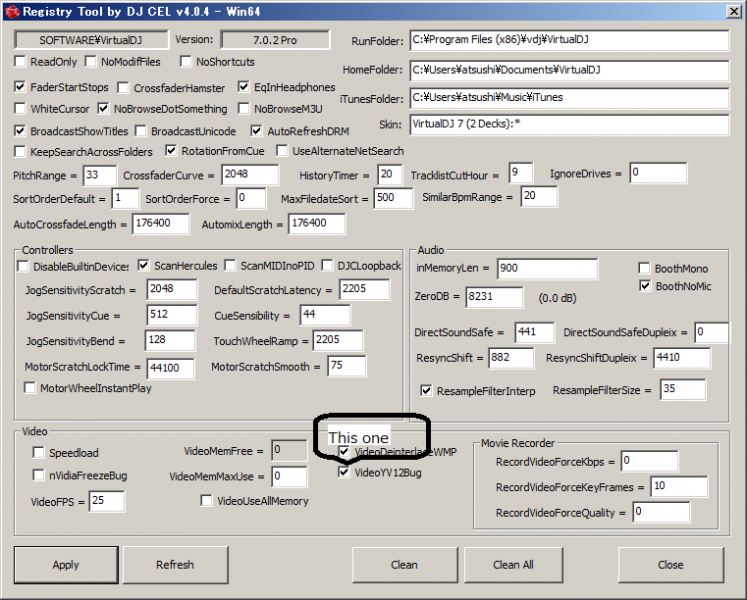Click the HomeFolder path field

[569, 70]
